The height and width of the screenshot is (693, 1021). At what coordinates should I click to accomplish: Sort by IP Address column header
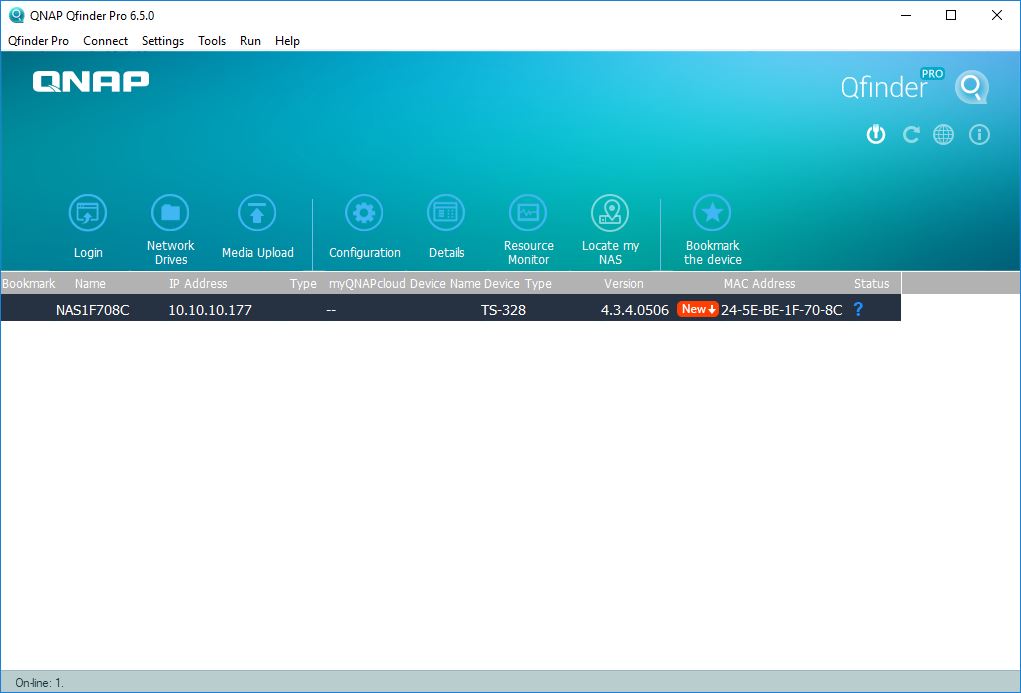coord(198,283)
